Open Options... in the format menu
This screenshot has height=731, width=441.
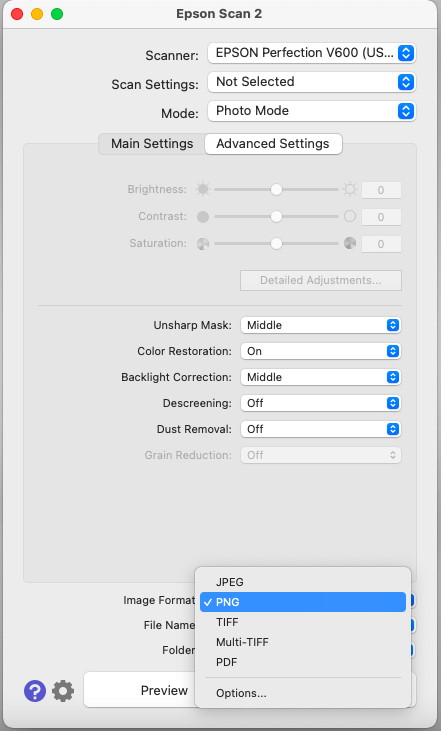coord(303,693)
